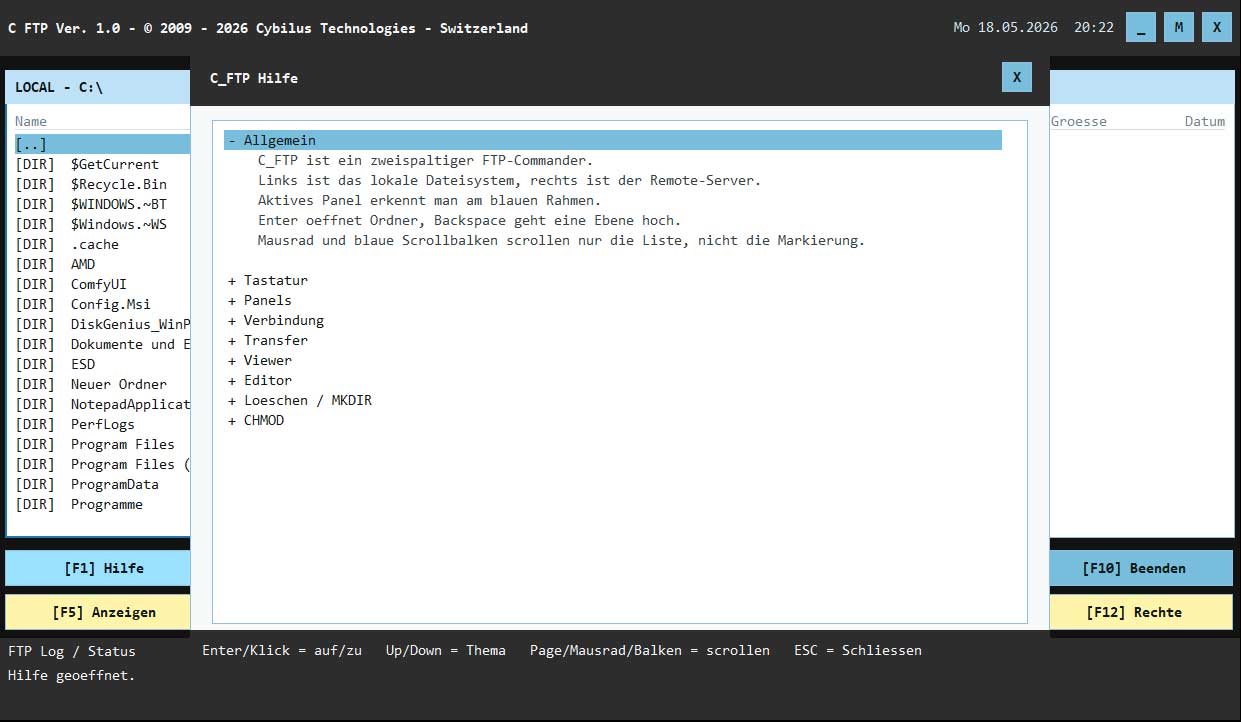Select the Dokumente und E directory
Screen dimensions: 1241x722
tap(102, 344)
